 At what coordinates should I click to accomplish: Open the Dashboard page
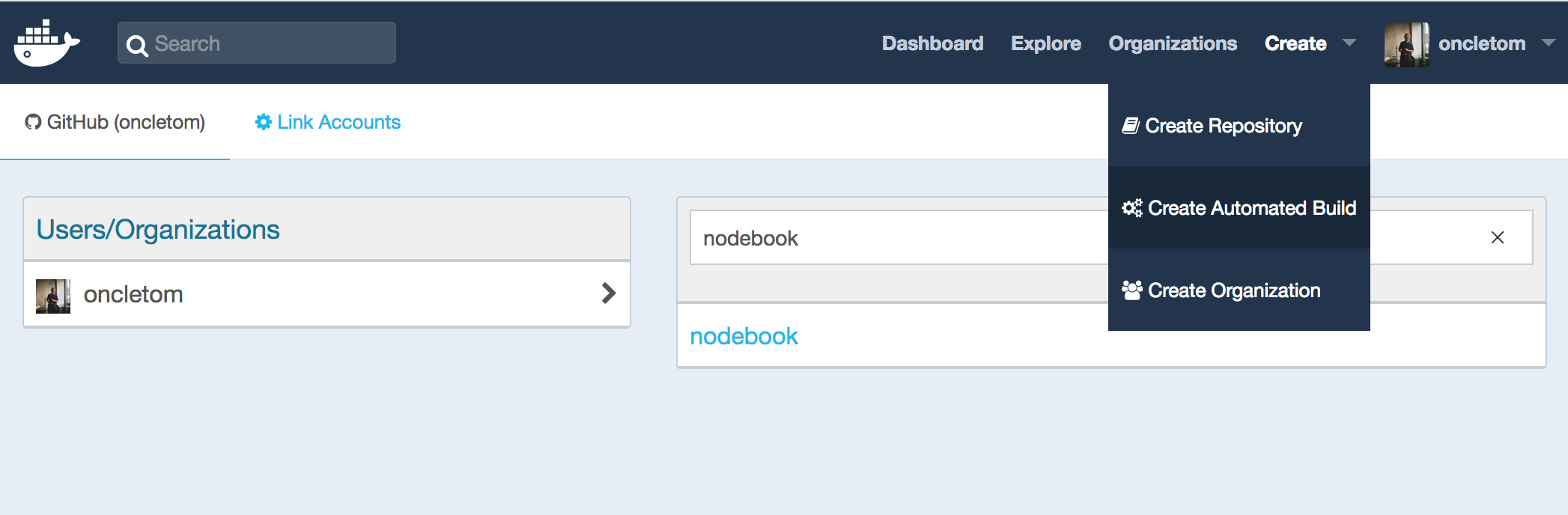(x=932, y=43)
